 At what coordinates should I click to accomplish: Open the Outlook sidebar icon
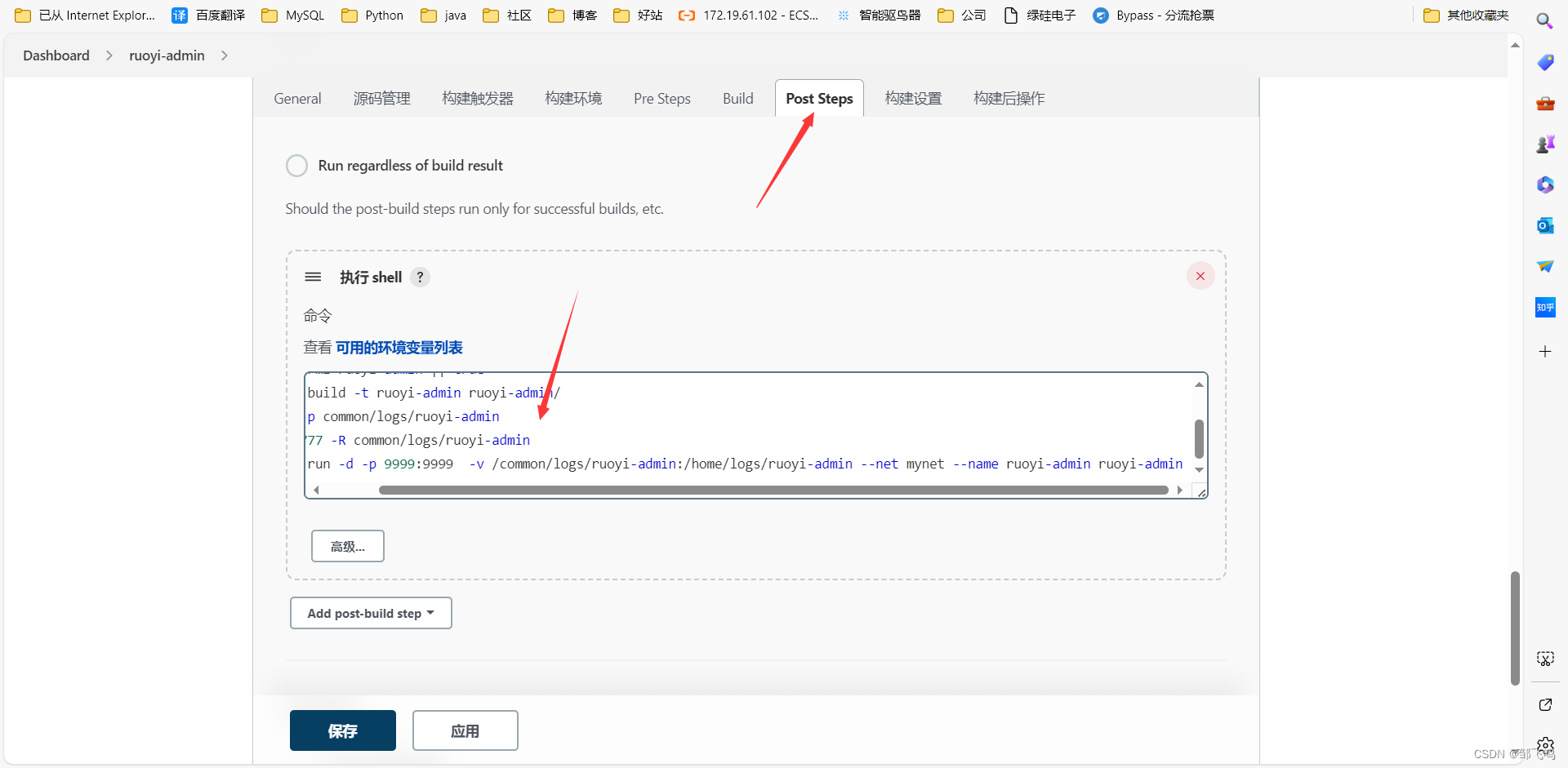click(x=1545, y=226)
